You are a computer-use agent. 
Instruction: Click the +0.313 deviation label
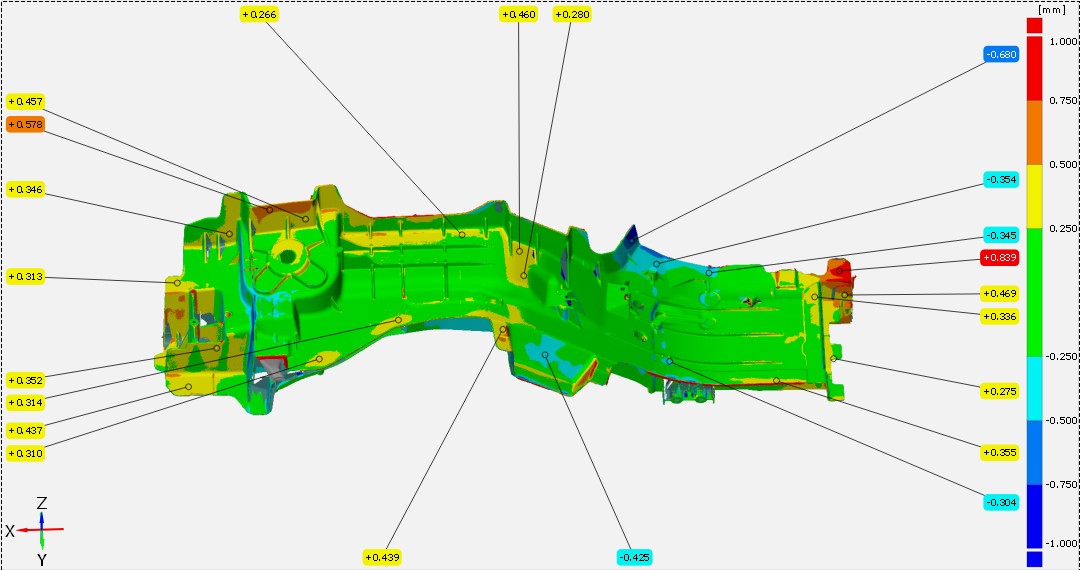(25, 277)
